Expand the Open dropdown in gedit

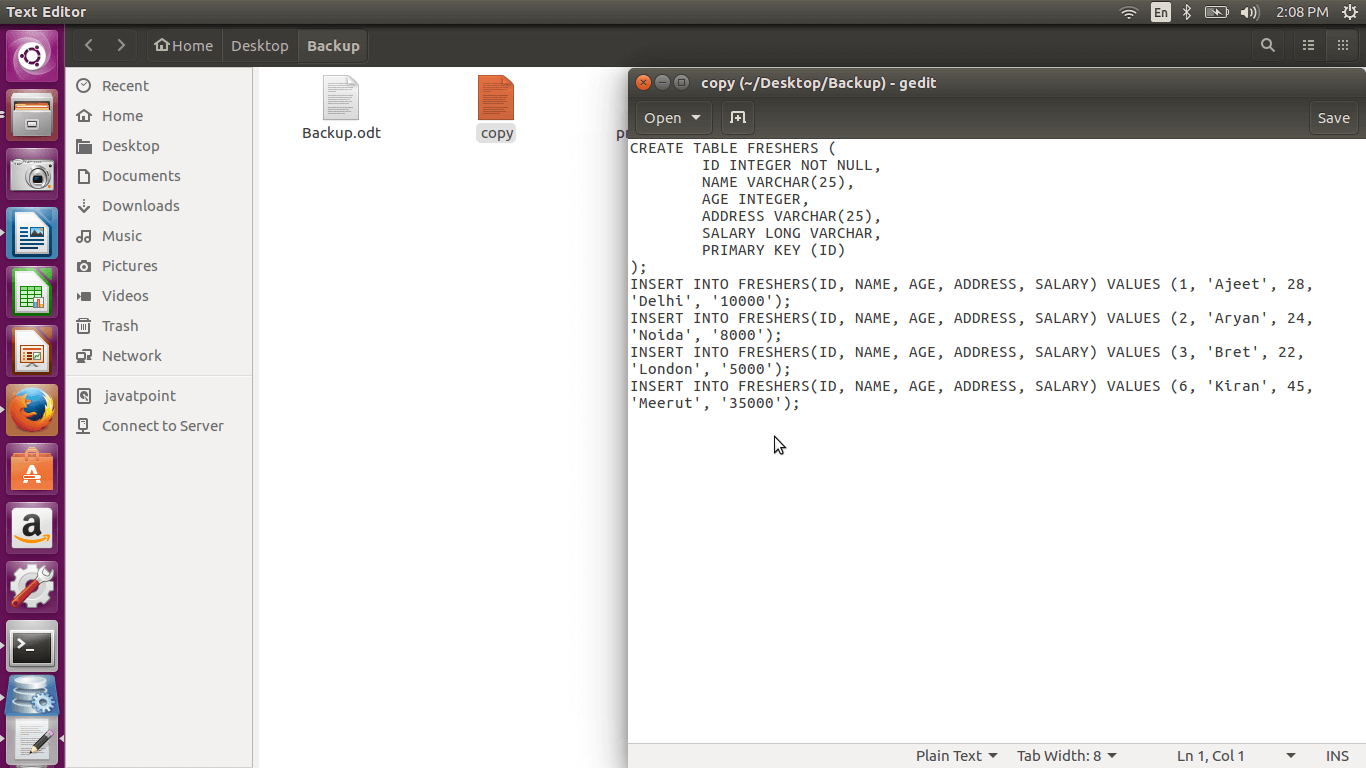tap(673, 118)
